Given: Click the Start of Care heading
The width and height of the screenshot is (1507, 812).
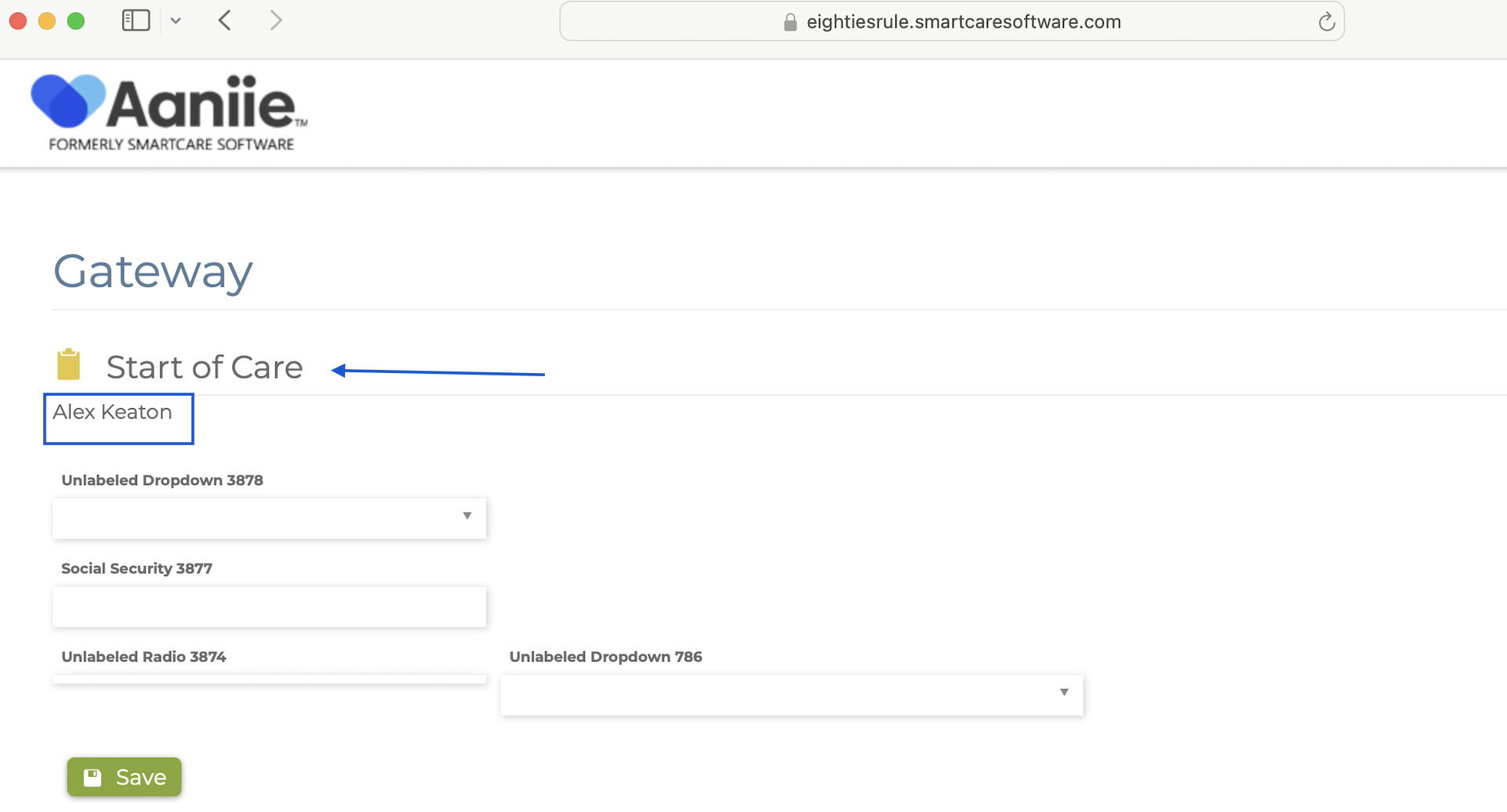Looking at the screenshot, I should click(x=205, y=367).
